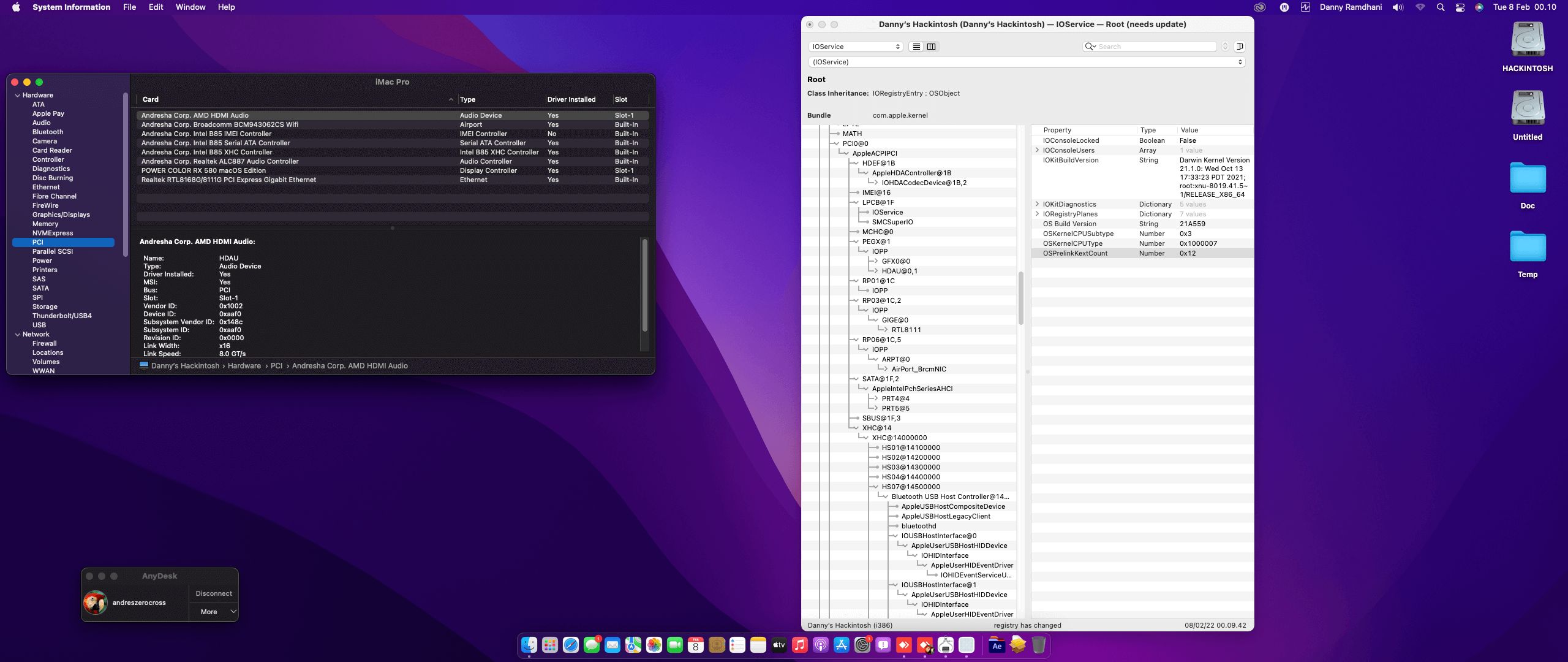This screenshot has width=1568, height=662.
Task: Launch Safari from the Dock
Action: [571, 645]
